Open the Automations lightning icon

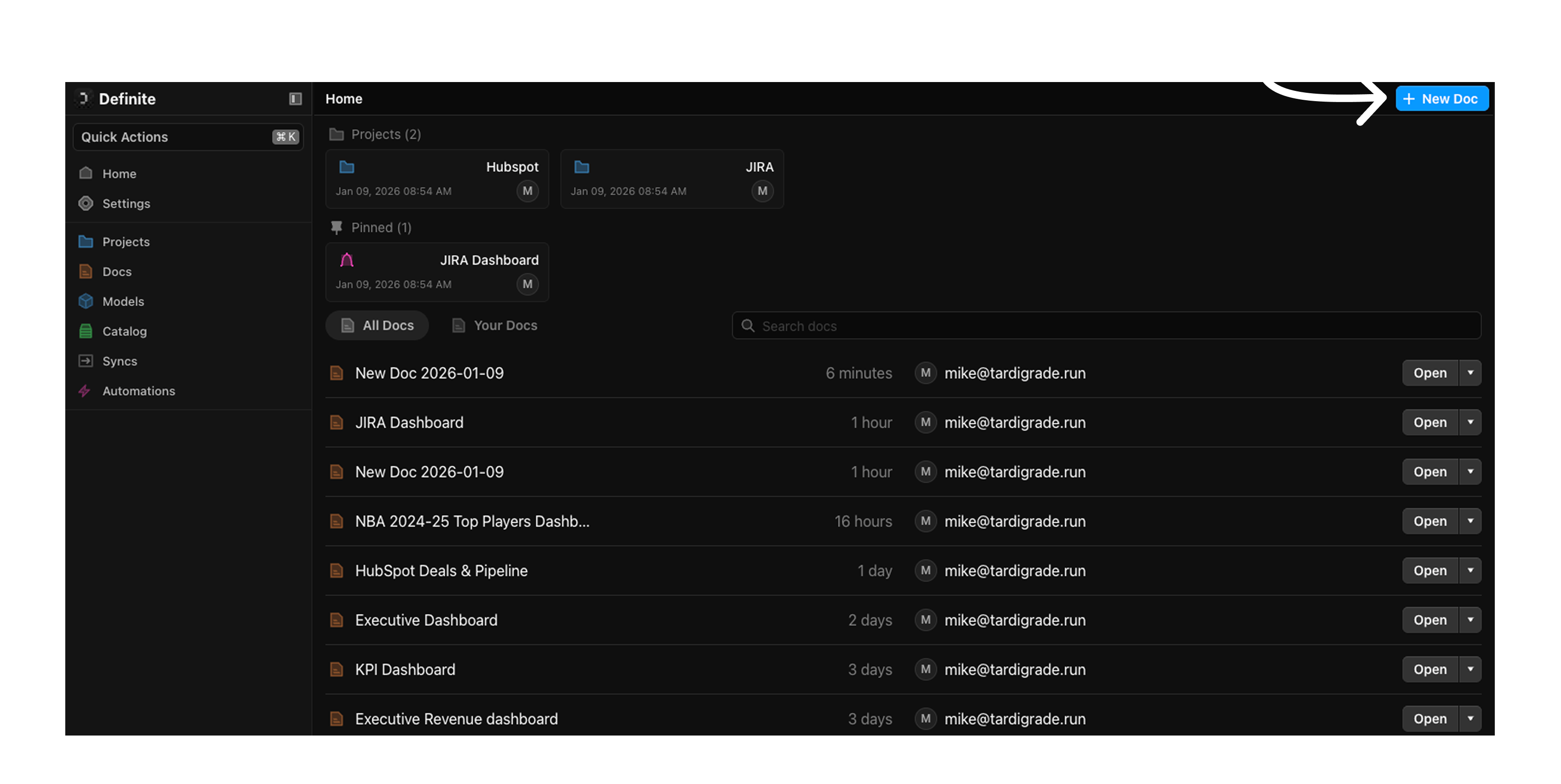tap(85, 391)
